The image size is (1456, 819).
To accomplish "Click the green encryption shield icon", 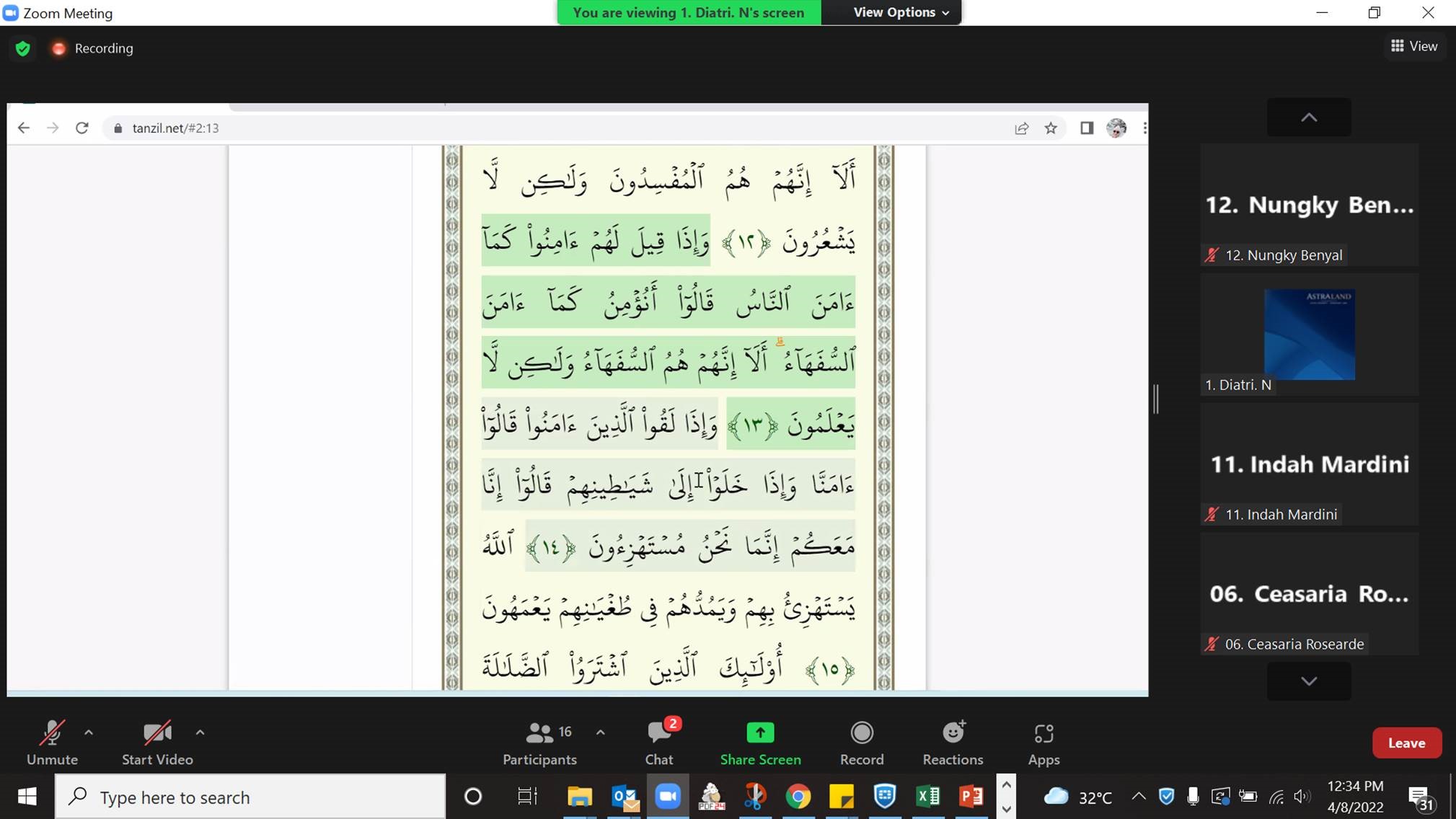I will [23, 48].
